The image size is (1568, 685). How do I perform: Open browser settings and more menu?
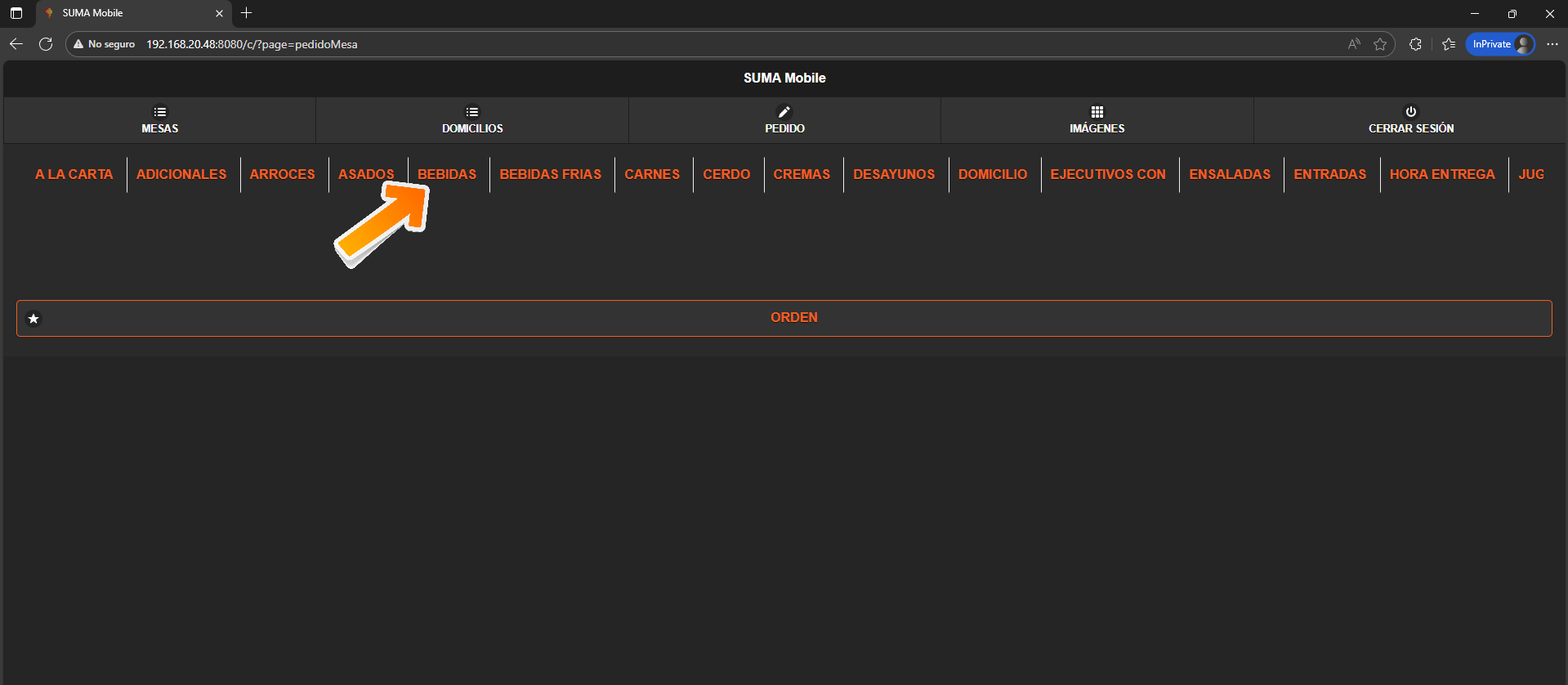pyautogui.click(x=1552, y=44)
